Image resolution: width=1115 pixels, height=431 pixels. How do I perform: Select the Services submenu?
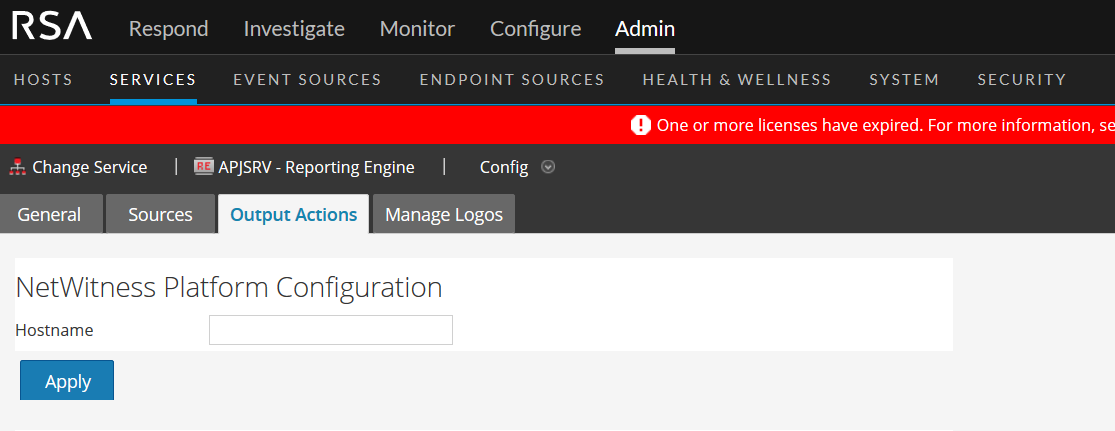coord(153,80)
